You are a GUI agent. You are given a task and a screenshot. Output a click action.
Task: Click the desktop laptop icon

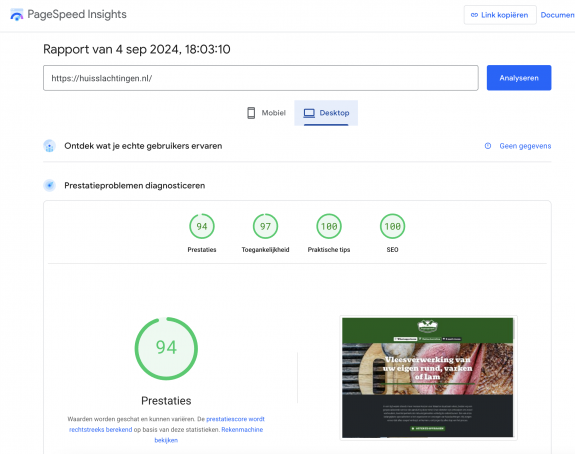click(x=309, y=113)
